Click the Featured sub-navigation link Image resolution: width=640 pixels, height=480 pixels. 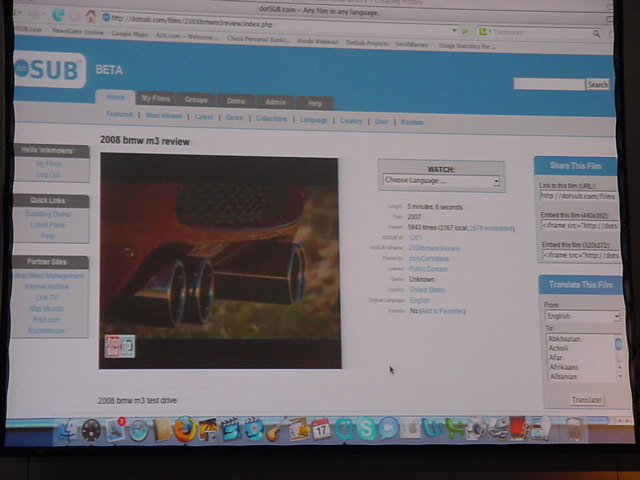tap(119, 114)
